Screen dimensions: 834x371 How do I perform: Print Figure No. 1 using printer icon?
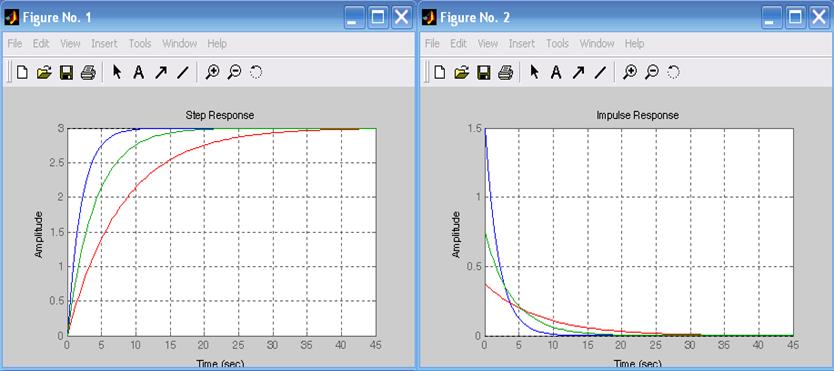click(88, 72)
